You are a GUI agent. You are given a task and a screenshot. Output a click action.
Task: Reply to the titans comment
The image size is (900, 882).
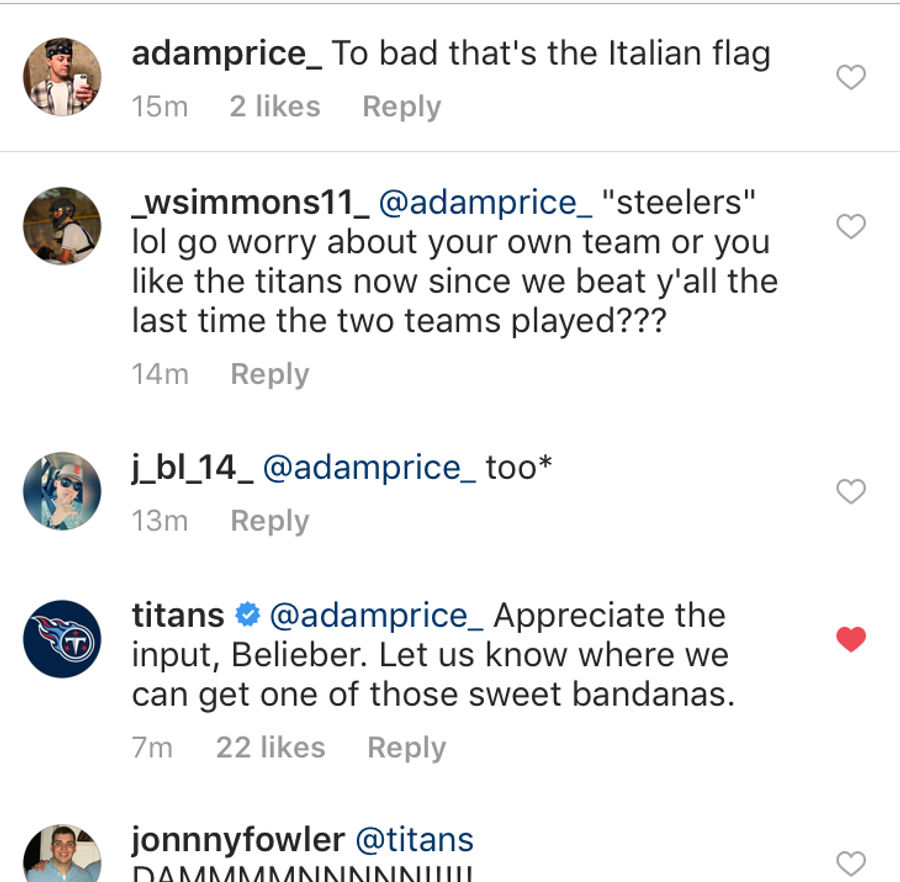[406, 748]
